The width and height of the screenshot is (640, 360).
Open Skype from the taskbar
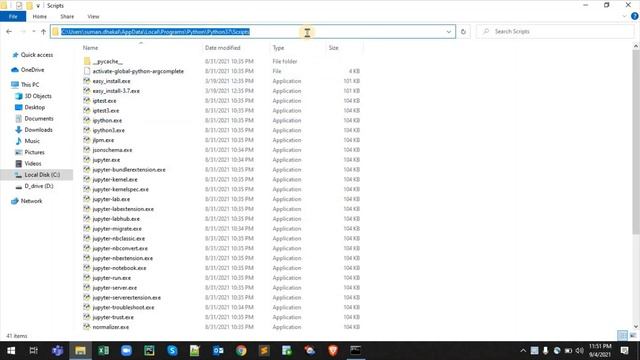172,350
